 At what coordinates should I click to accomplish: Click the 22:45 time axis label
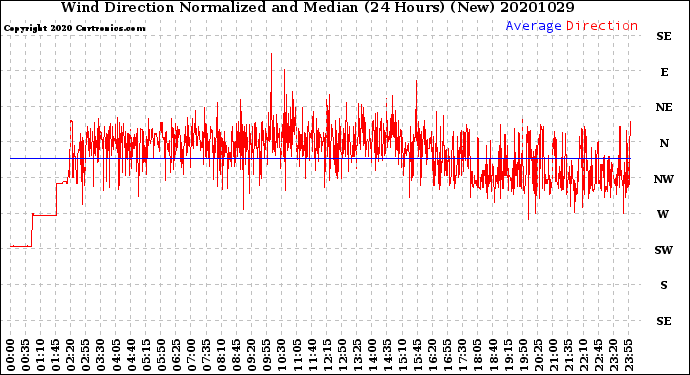coord(598,355)
